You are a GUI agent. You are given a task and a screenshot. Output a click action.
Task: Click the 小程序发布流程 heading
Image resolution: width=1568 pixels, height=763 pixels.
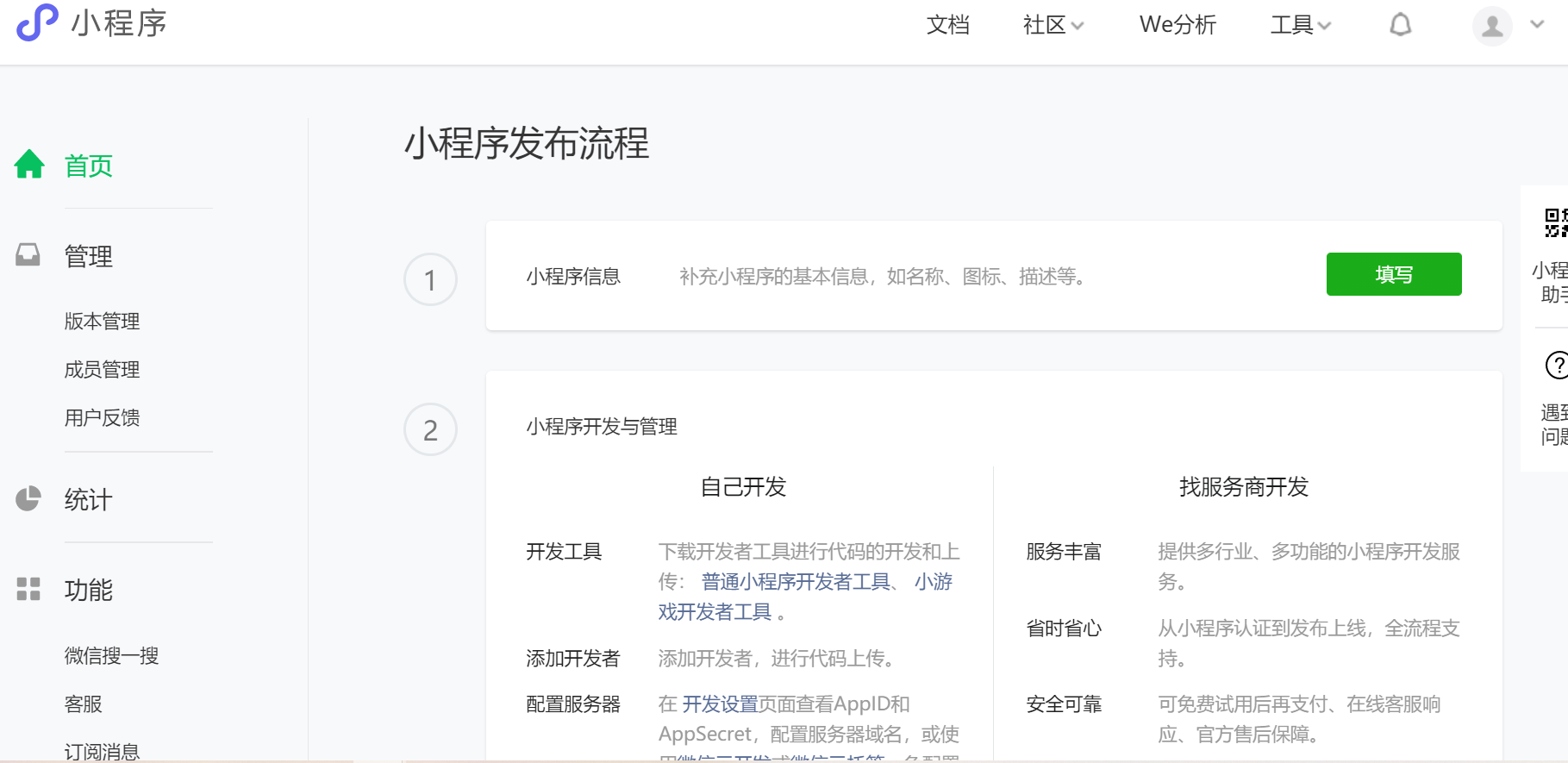(x=527, y=143)
